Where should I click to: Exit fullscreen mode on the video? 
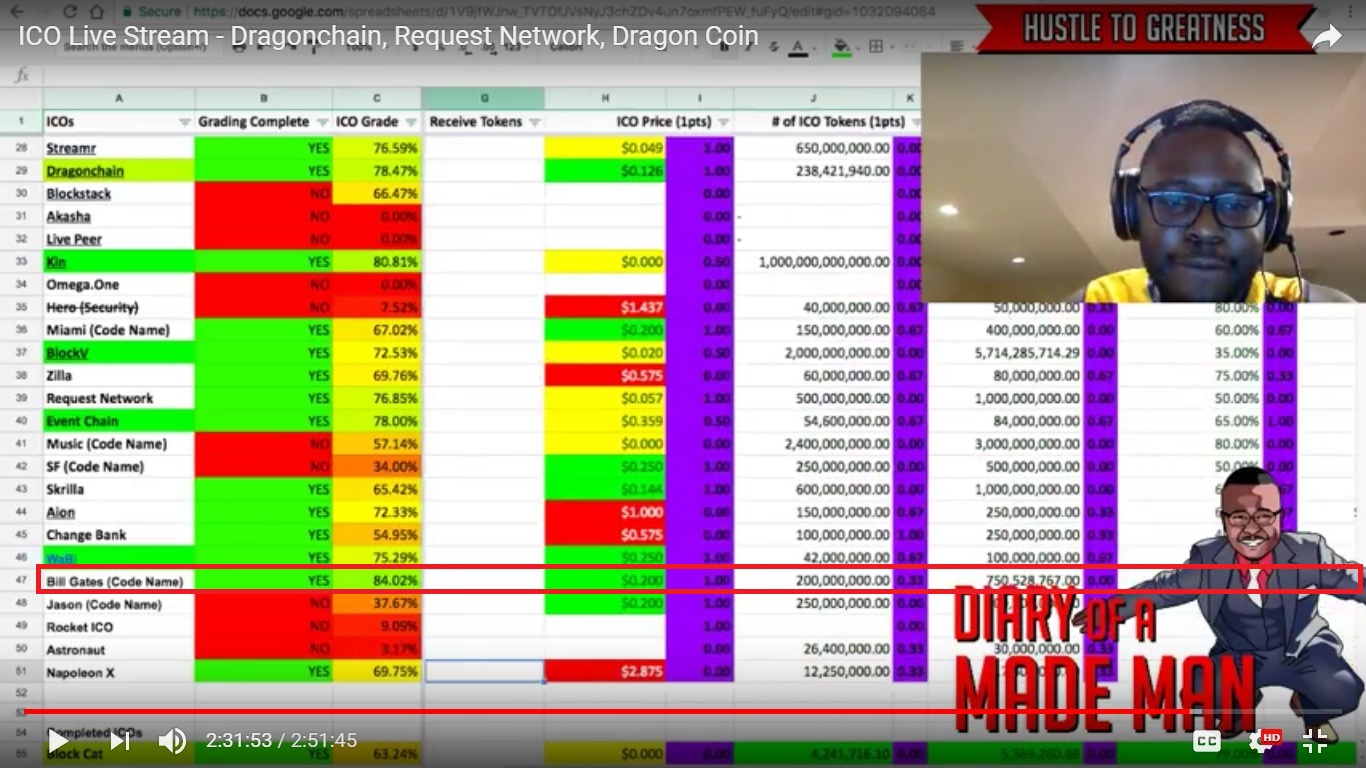point(1314,741)
